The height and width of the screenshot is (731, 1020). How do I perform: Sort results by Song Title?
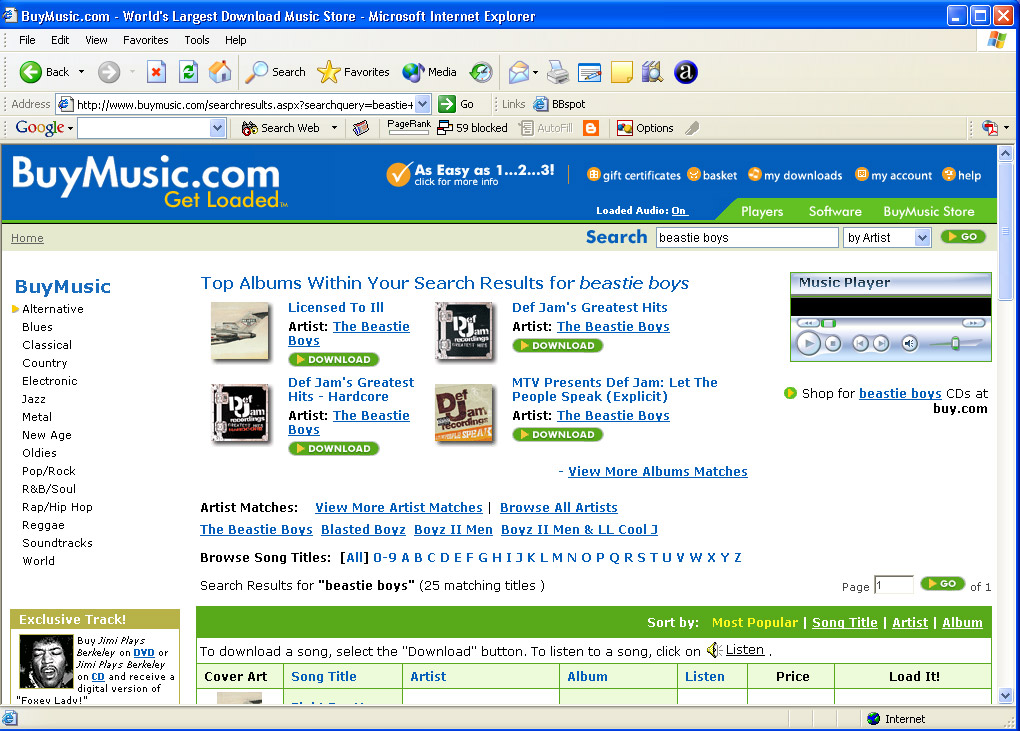click(844, 622)
